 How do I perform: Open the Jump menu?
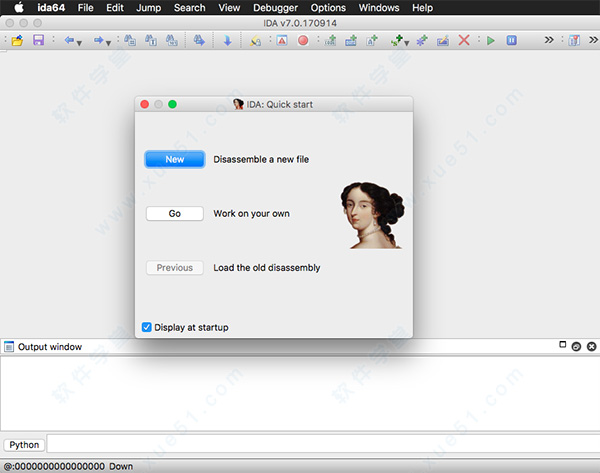[x=148, y=8]
